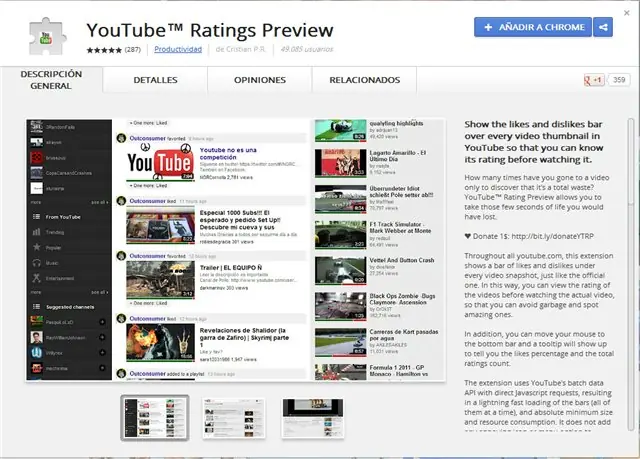Open the OPINIONES tab
640x459 pixels.
(260, 80)
